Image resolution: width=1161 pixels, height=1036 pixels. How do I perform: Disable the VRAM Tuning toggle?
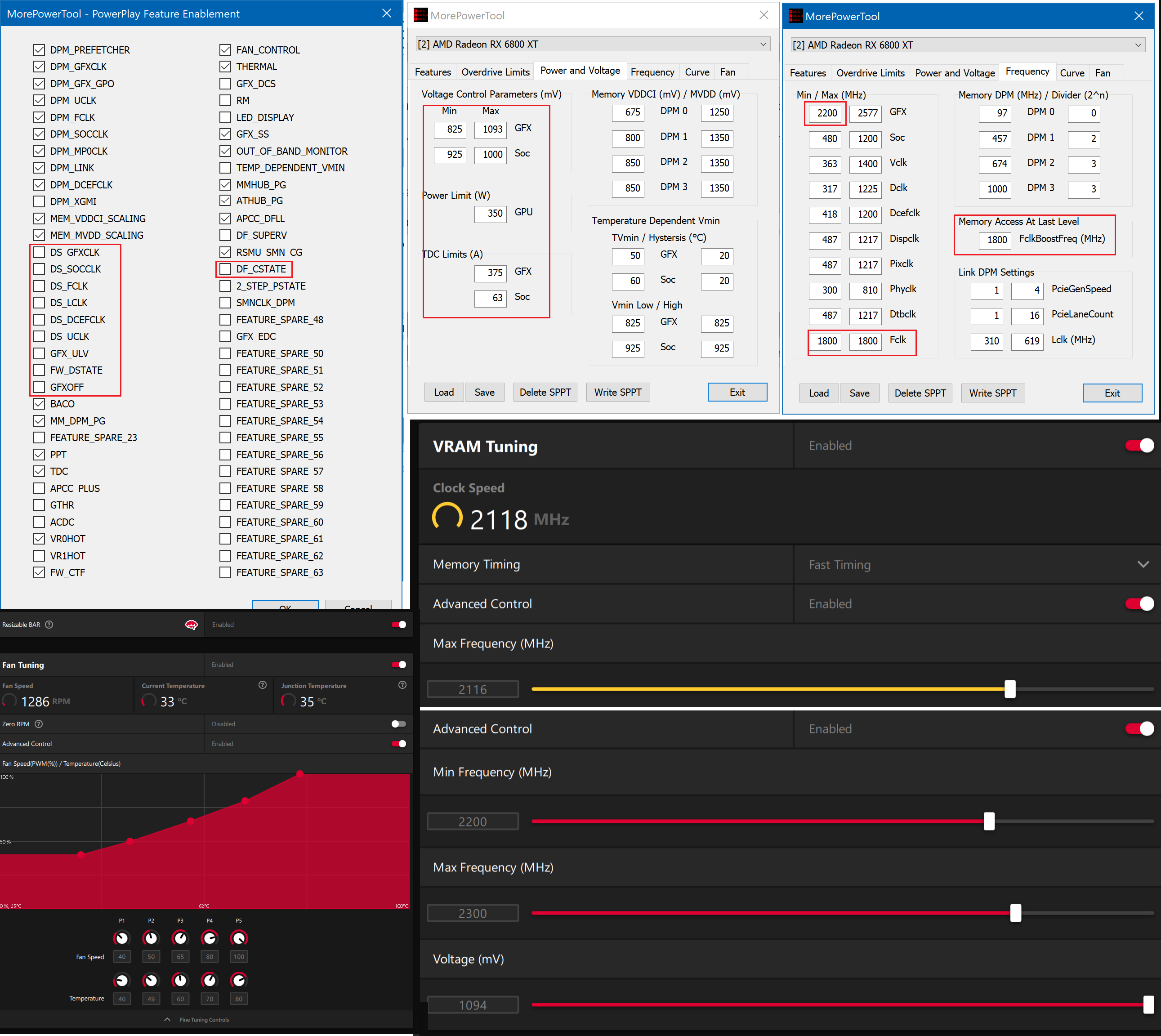tap(1139, 445)
